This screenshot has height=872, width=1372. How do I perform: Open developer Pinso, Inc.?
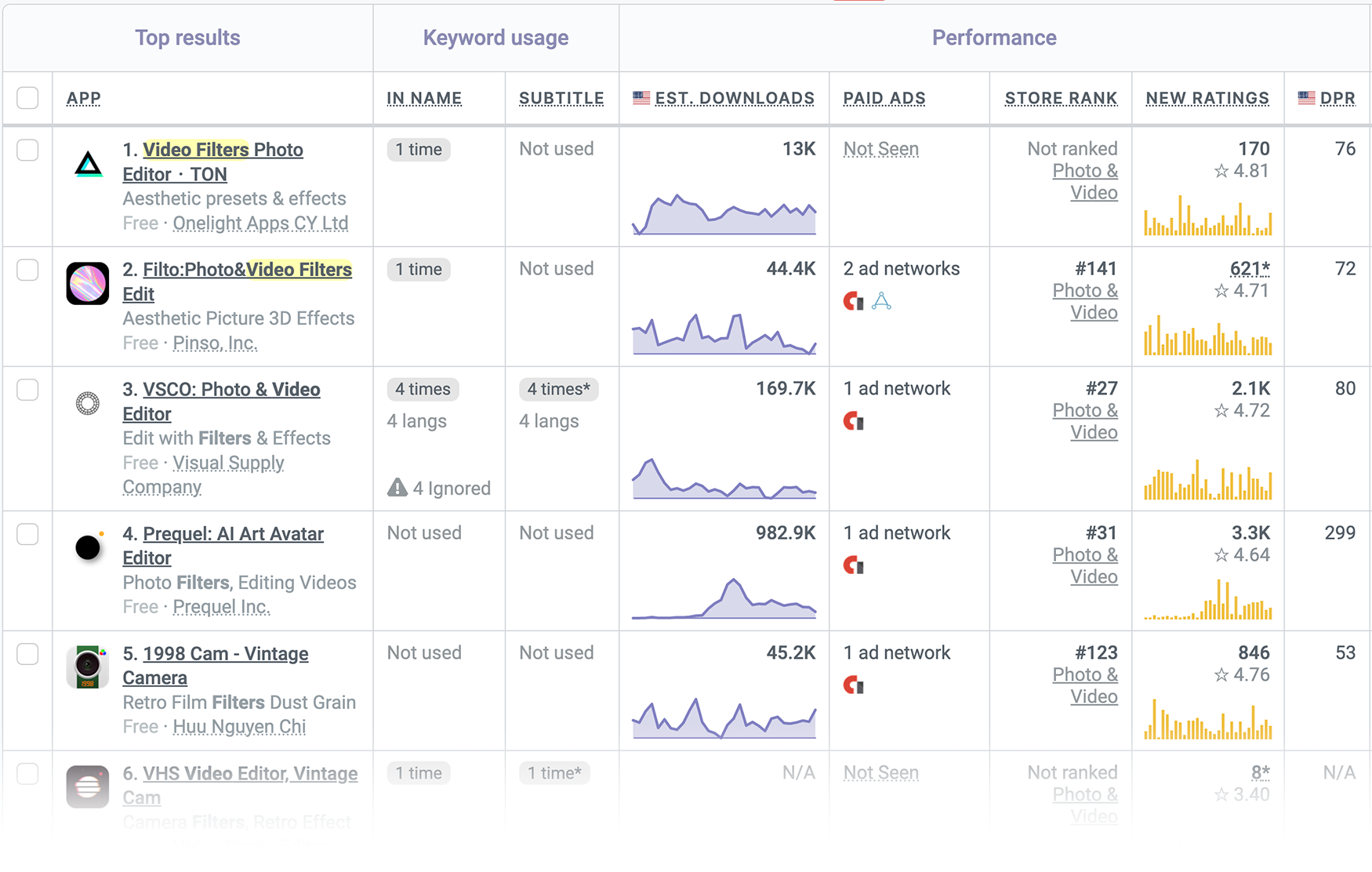215,343
